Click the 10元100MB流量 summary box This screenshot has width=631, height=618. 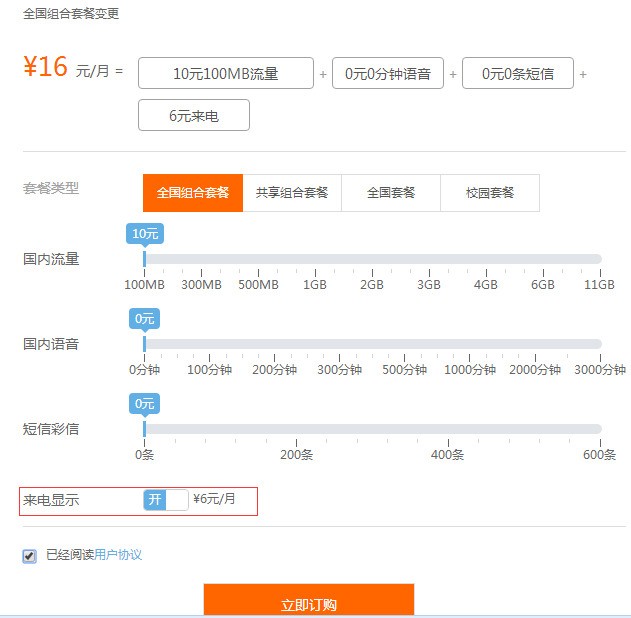coord(226,73)
